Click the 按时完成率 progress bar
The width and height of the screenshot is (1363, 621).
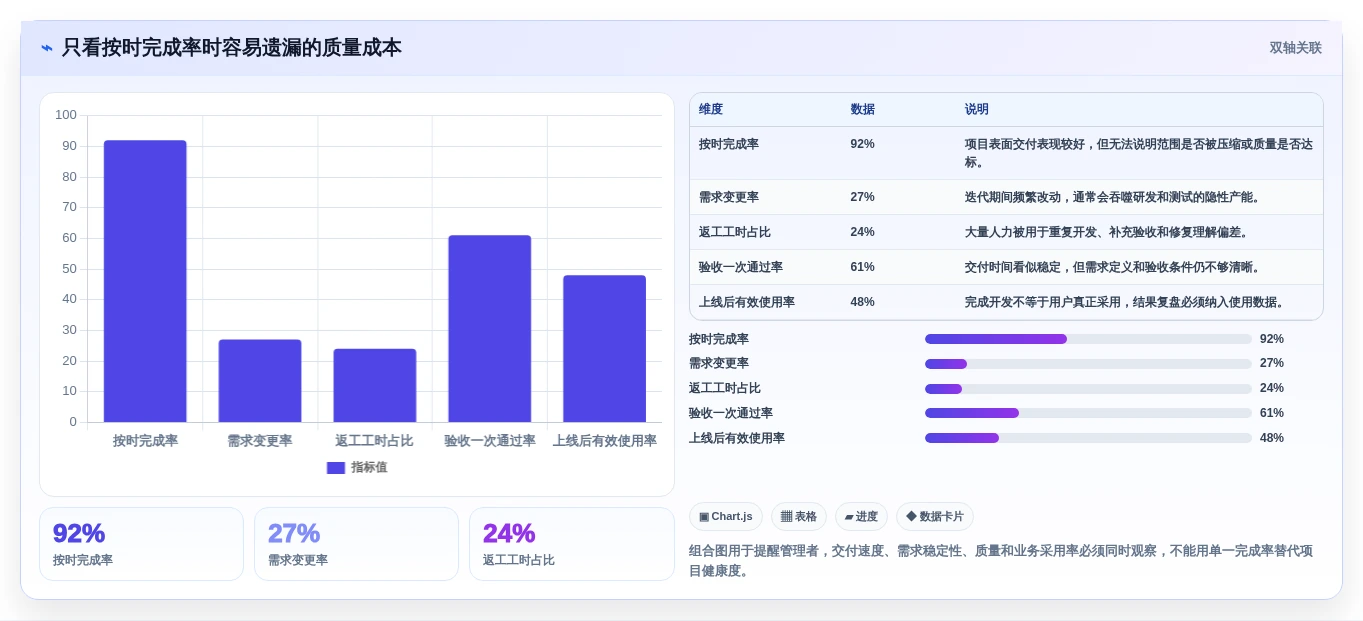point(1088,339)
